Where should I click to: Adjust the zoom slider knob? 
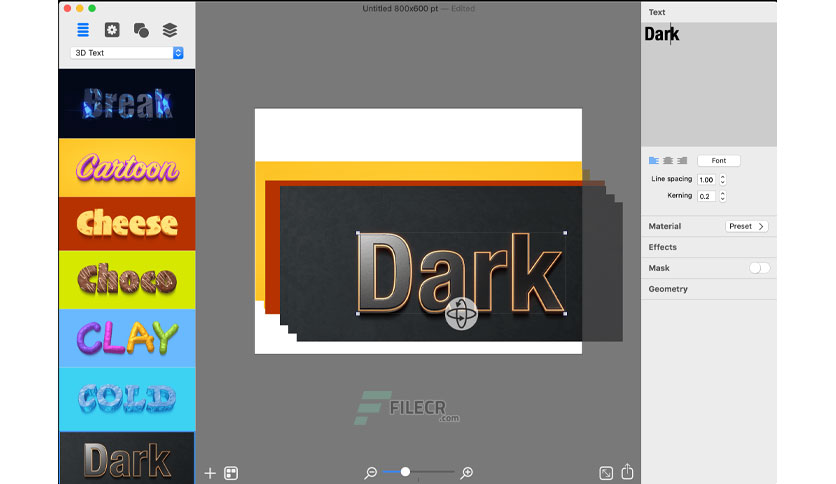[x=405, y=472]
